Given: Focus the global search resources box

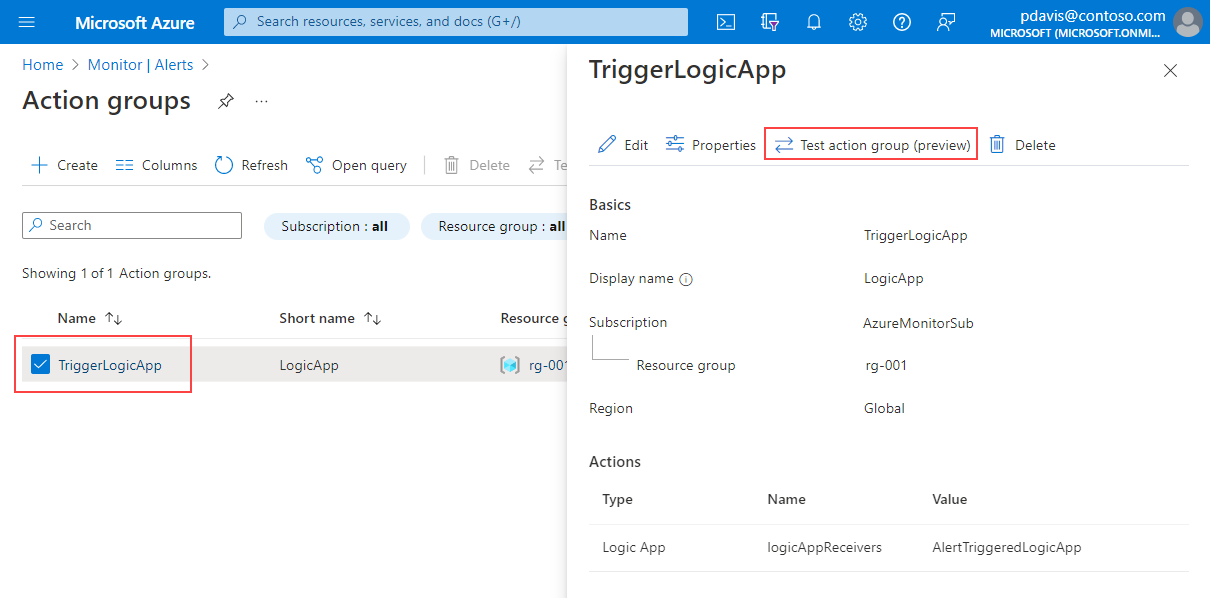Looking at the screenshot, I should click(x=456, y=22).
